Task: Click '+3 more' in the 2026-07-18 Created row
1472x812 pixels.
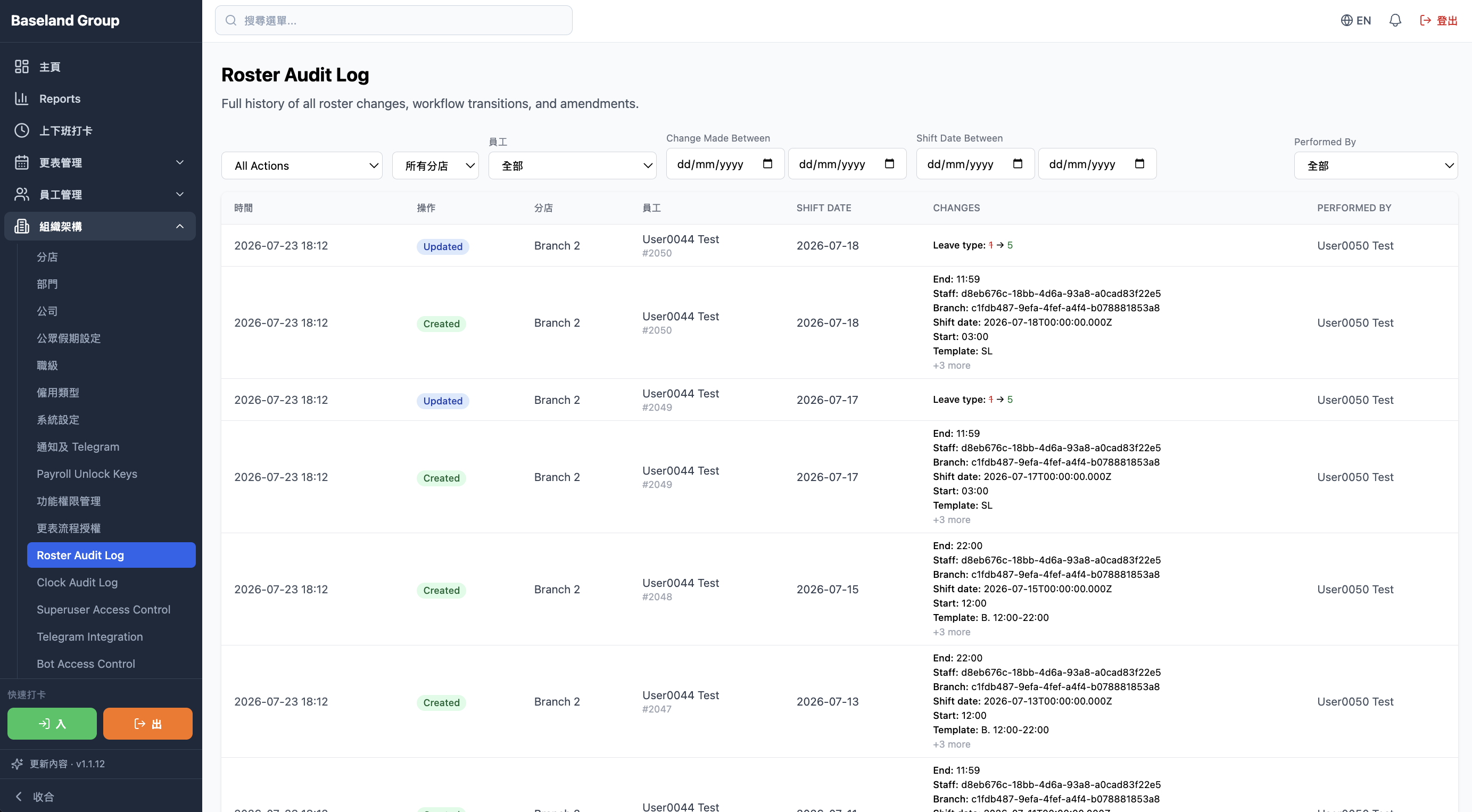Action: click(x=952, y=366)
